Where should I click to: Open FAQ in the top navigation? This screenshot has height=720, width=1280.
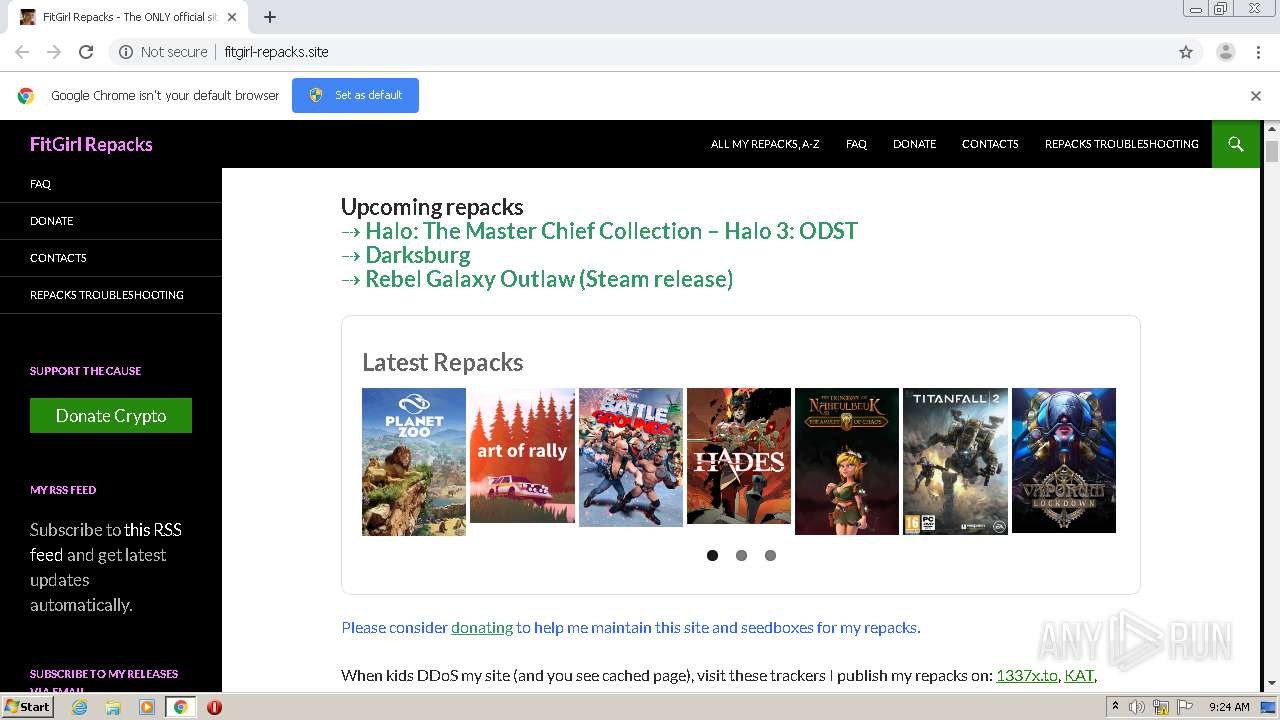coord(856,144)
